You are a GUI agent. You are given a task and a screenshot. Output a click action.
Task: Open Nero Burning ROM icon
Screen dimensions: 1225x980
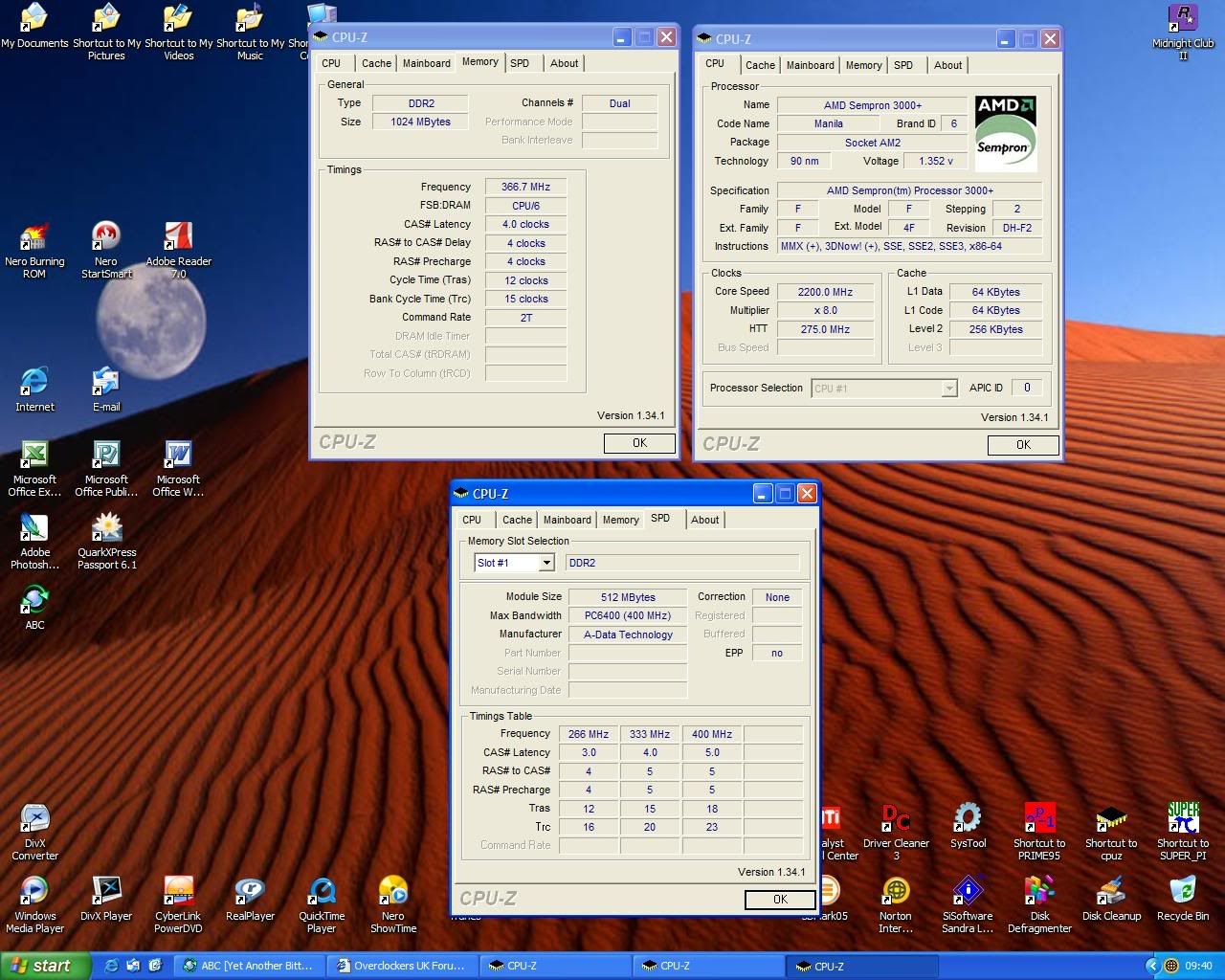pyautogui.click(x=34, y=251)
